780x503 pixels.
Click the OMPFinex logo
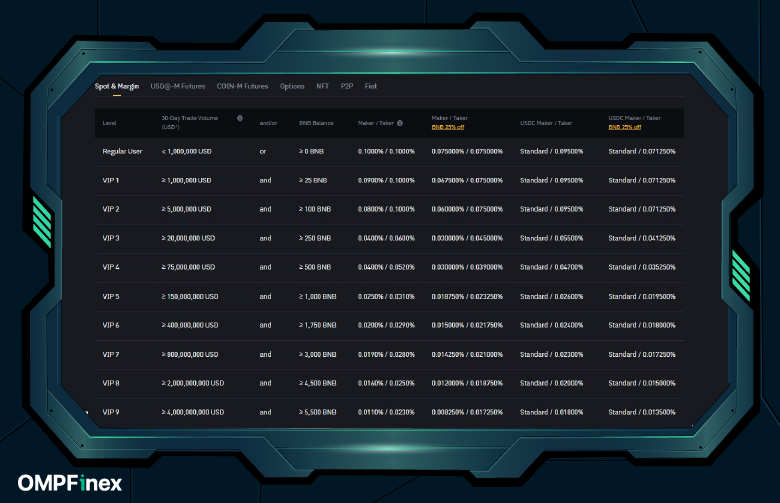click(68, 483)
